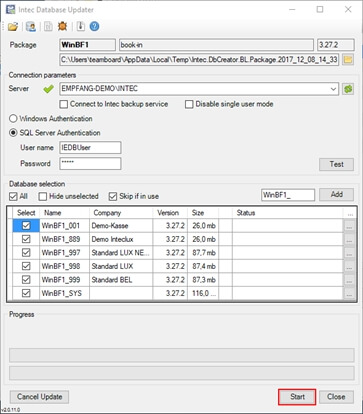Image resolution: width=363 pixels, height=414 pixels.
Task: Click the open folder toolbar icon
Action: (x=13, y=26)
